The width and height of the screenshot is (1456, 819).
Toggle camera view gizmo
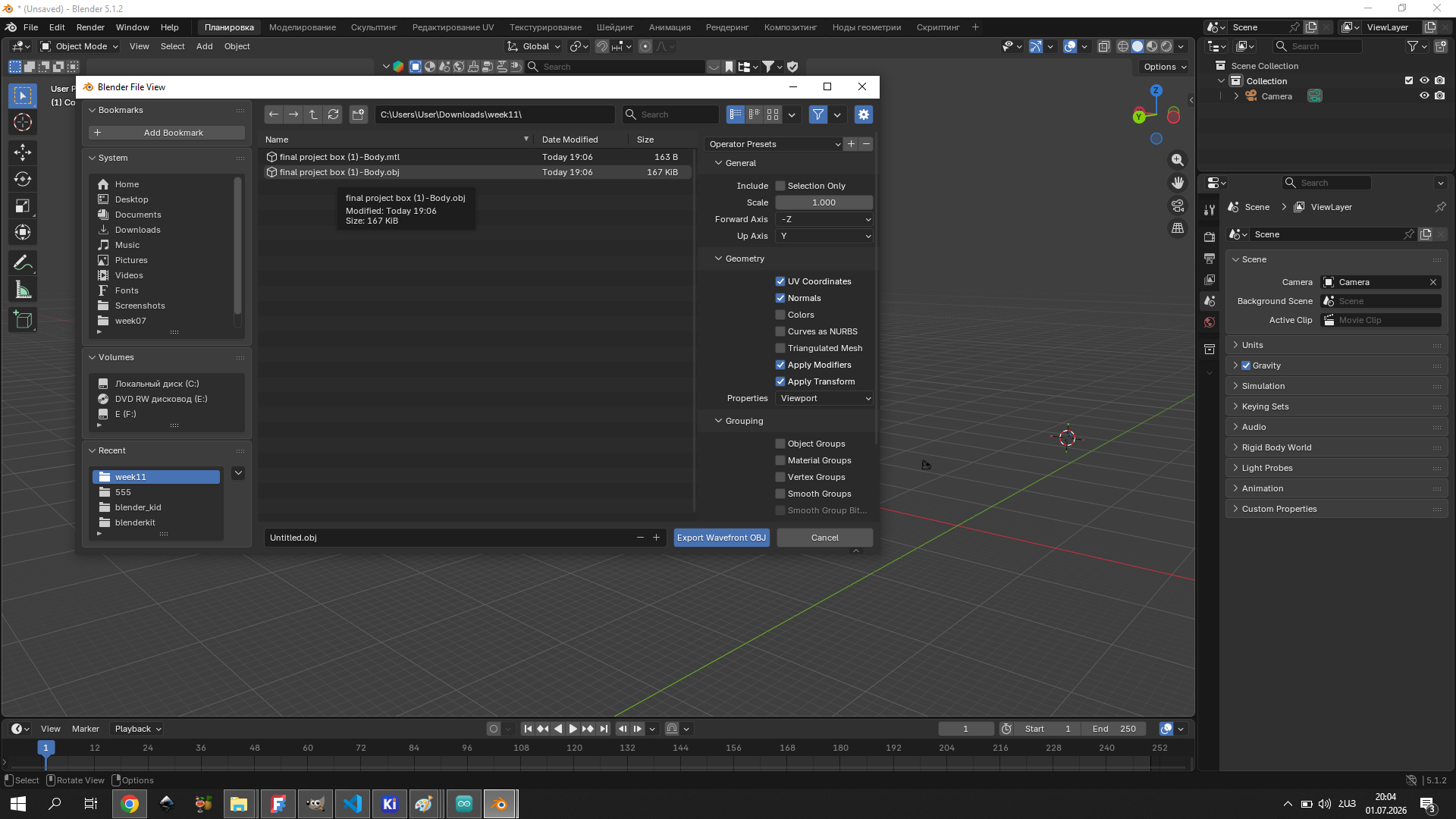(1178, 206)
